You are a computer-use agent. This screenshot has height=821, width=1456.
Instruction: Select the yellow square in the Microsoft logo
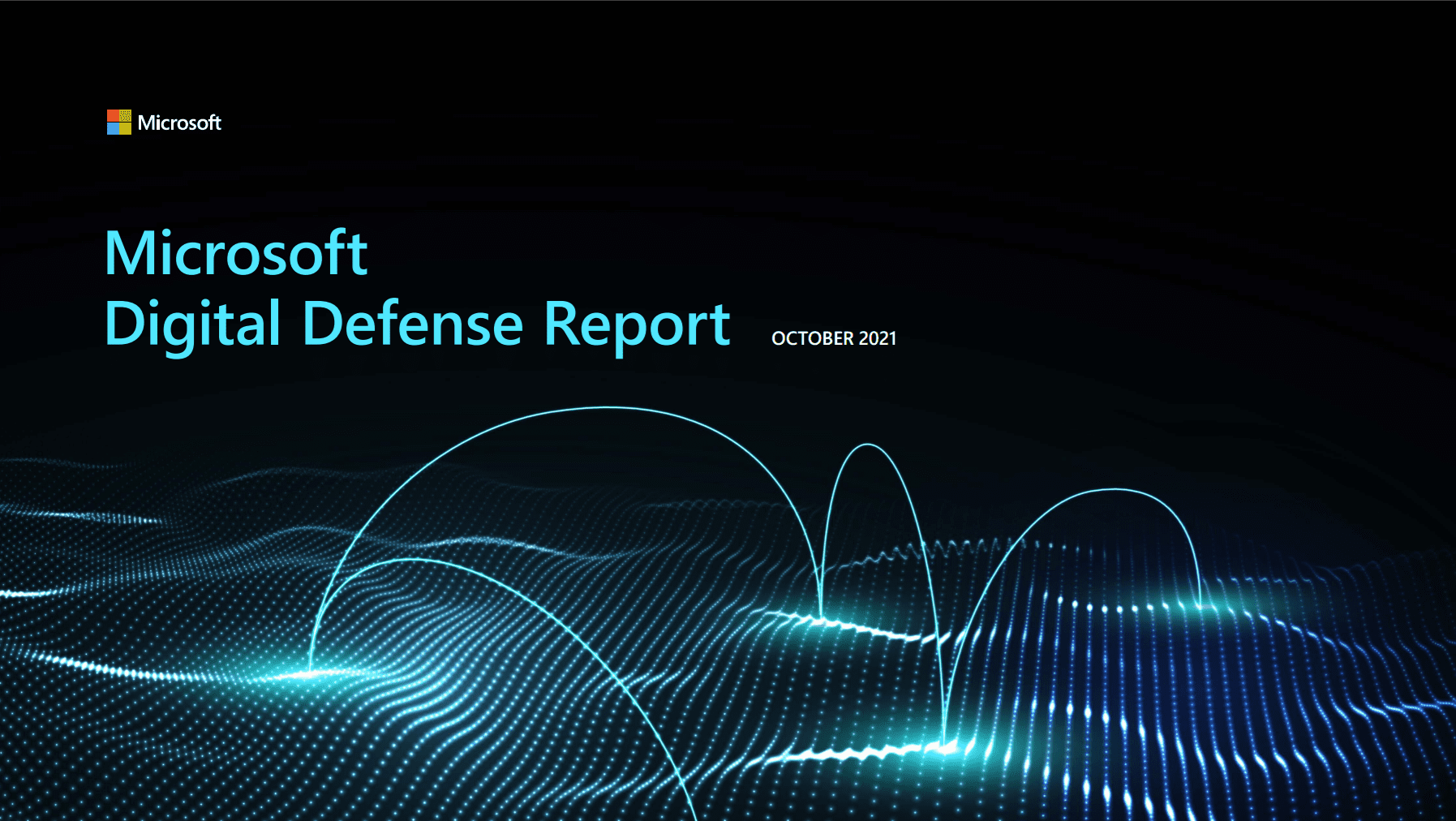(126, 128)
